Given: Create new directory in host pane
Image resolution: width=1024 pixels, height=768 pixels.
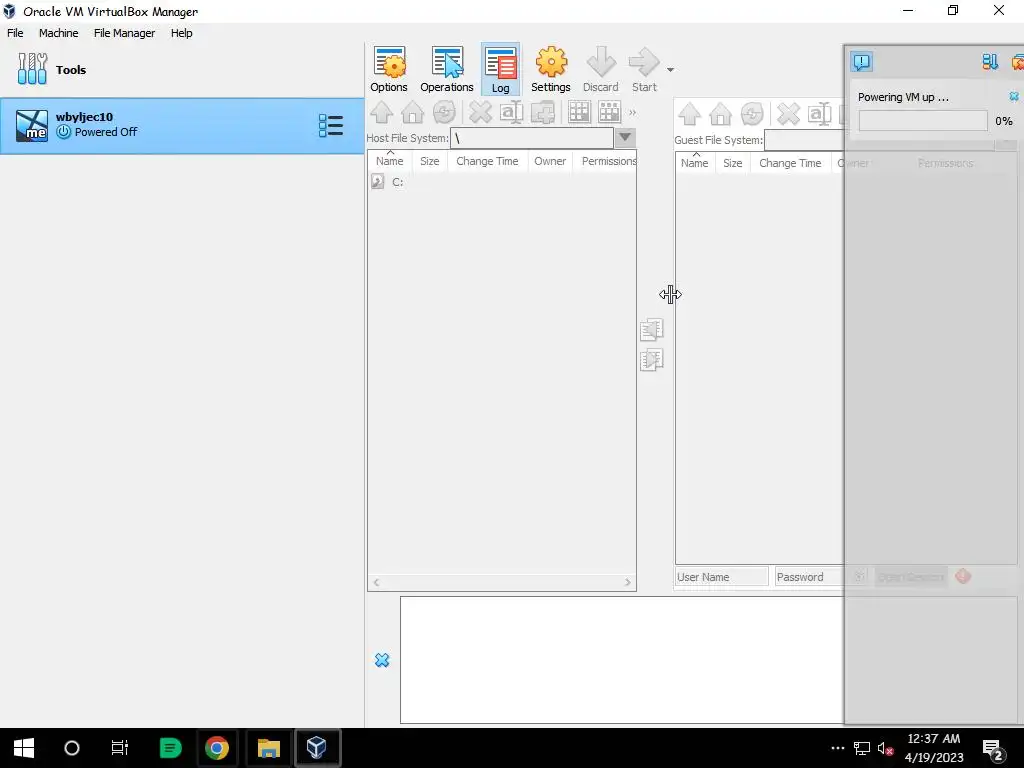Looking at the screenshot, I should click(x=543, y=112).
